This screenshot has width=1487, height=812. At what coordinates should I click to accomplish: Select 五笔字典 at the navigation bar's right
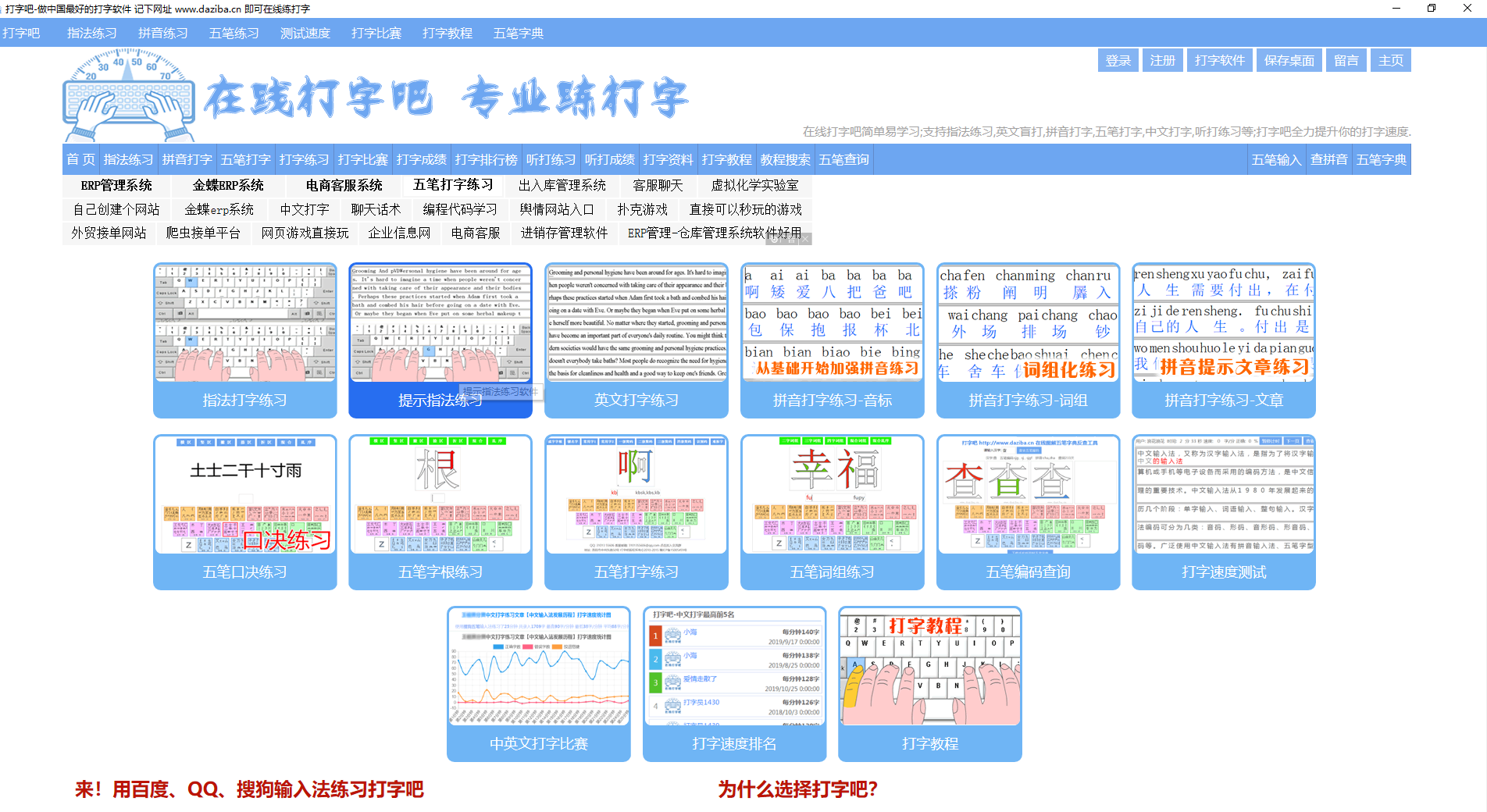pos(1381,159)
